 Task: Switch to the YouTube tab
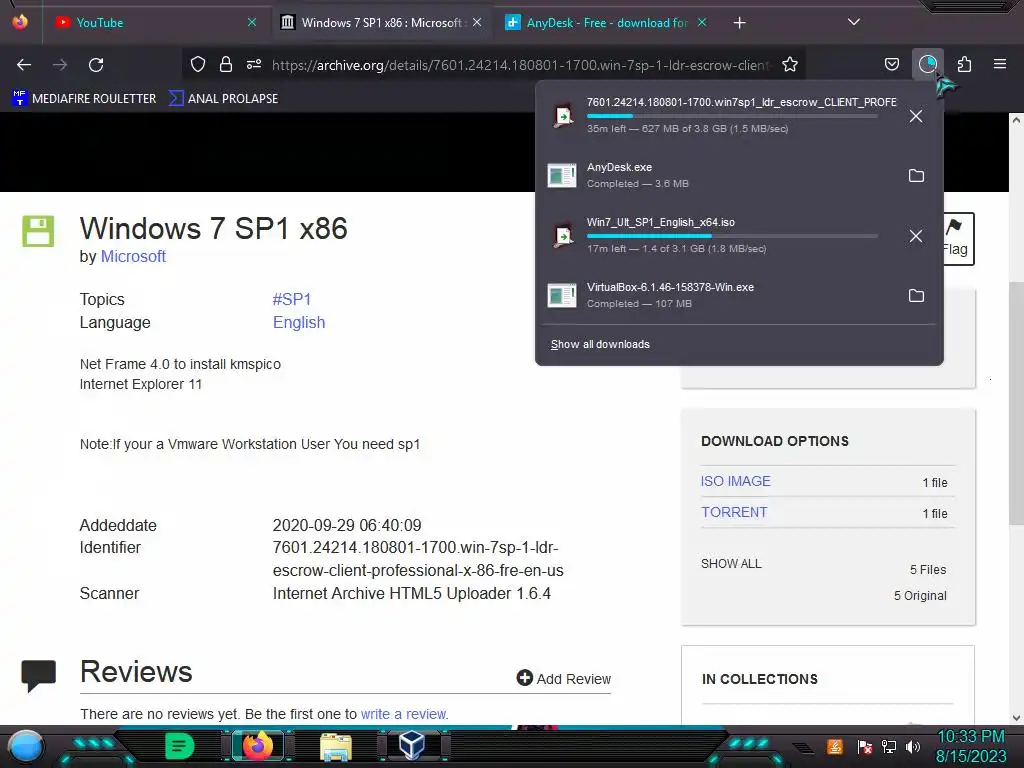pos(155,23)
